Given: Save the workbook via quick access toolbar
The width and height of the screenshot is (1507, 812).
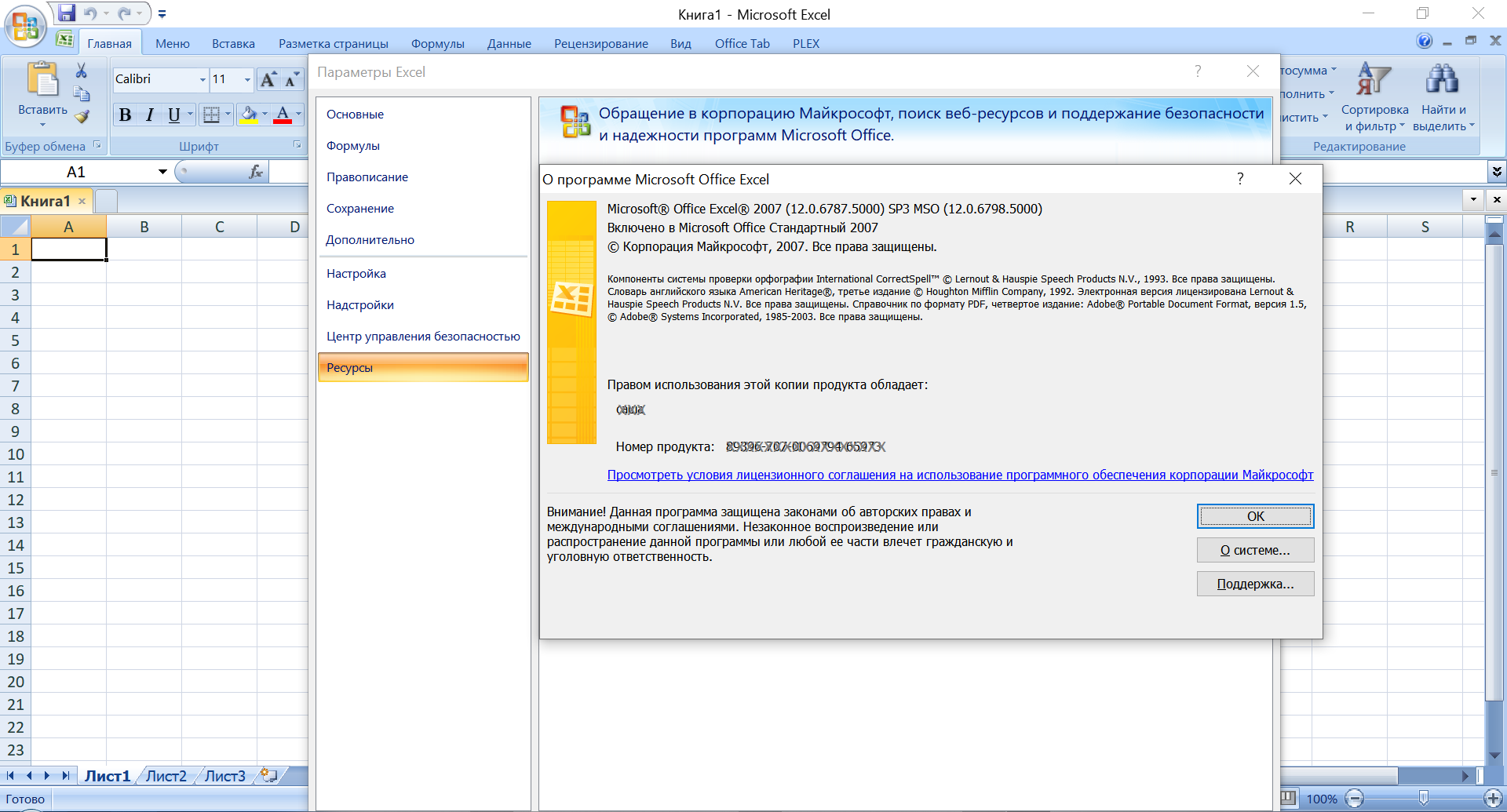Looking at the screenshot, I should click(x=67, y=13).
